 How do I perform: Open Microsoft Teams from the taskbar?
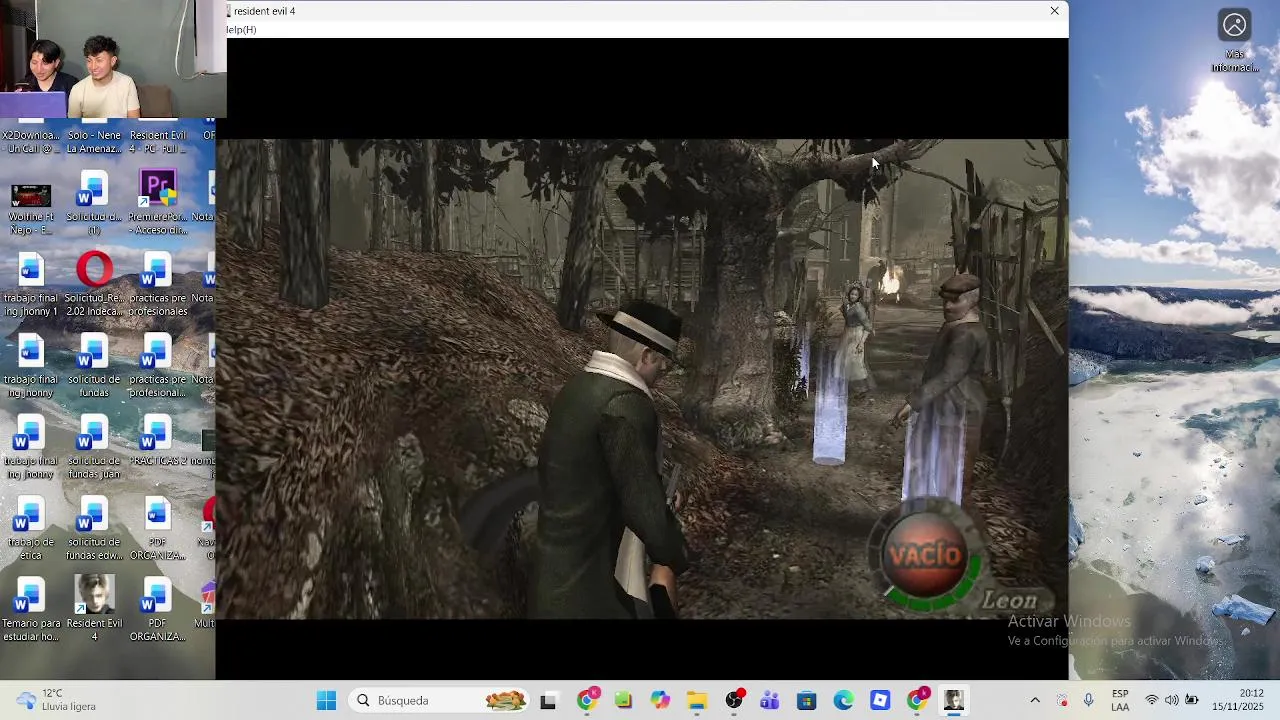click(770, 701)
